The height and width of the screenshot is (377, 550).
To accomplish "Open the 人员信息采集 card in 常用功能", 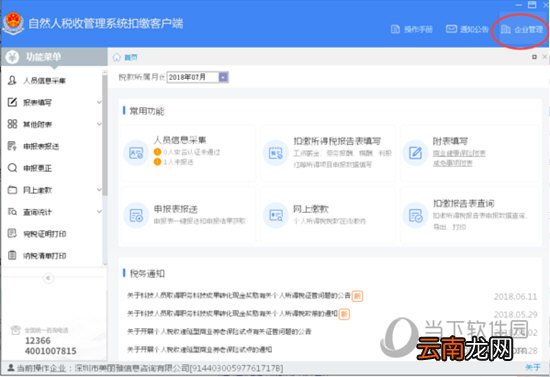I will 188,152.
